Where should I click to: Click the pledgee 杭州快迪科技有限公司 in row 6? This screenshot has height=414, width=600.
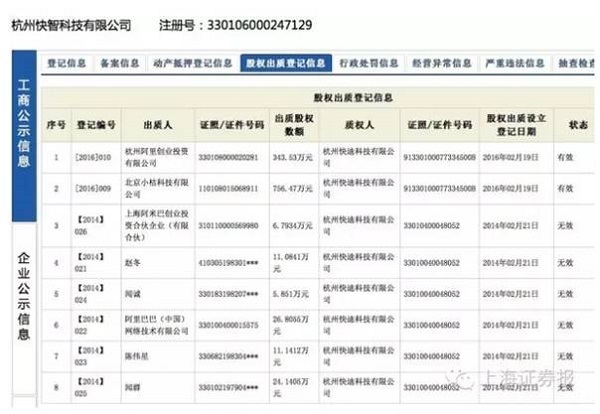tap(359, 325)
